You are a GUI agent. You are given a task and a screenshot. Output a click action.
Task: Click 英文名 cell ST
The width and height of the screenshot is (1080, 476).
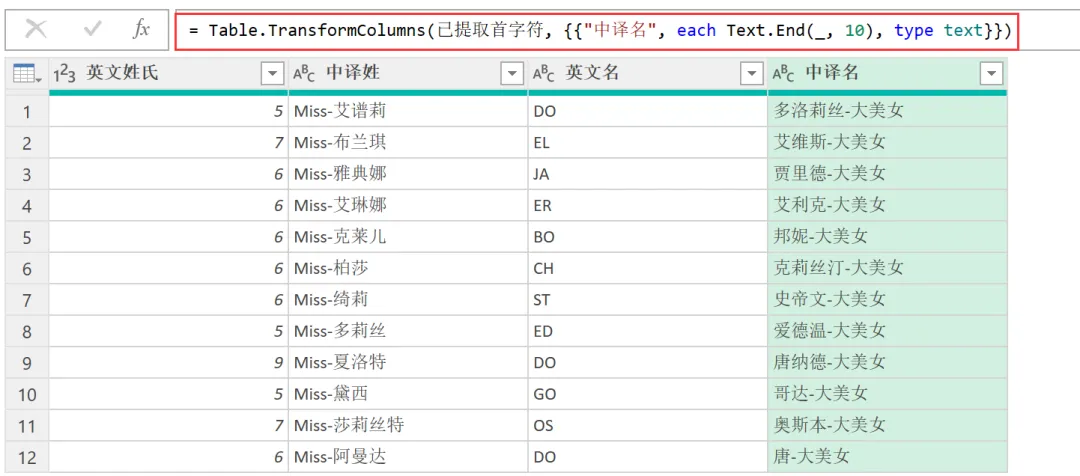pyautogui.click(x=647, y=300)
